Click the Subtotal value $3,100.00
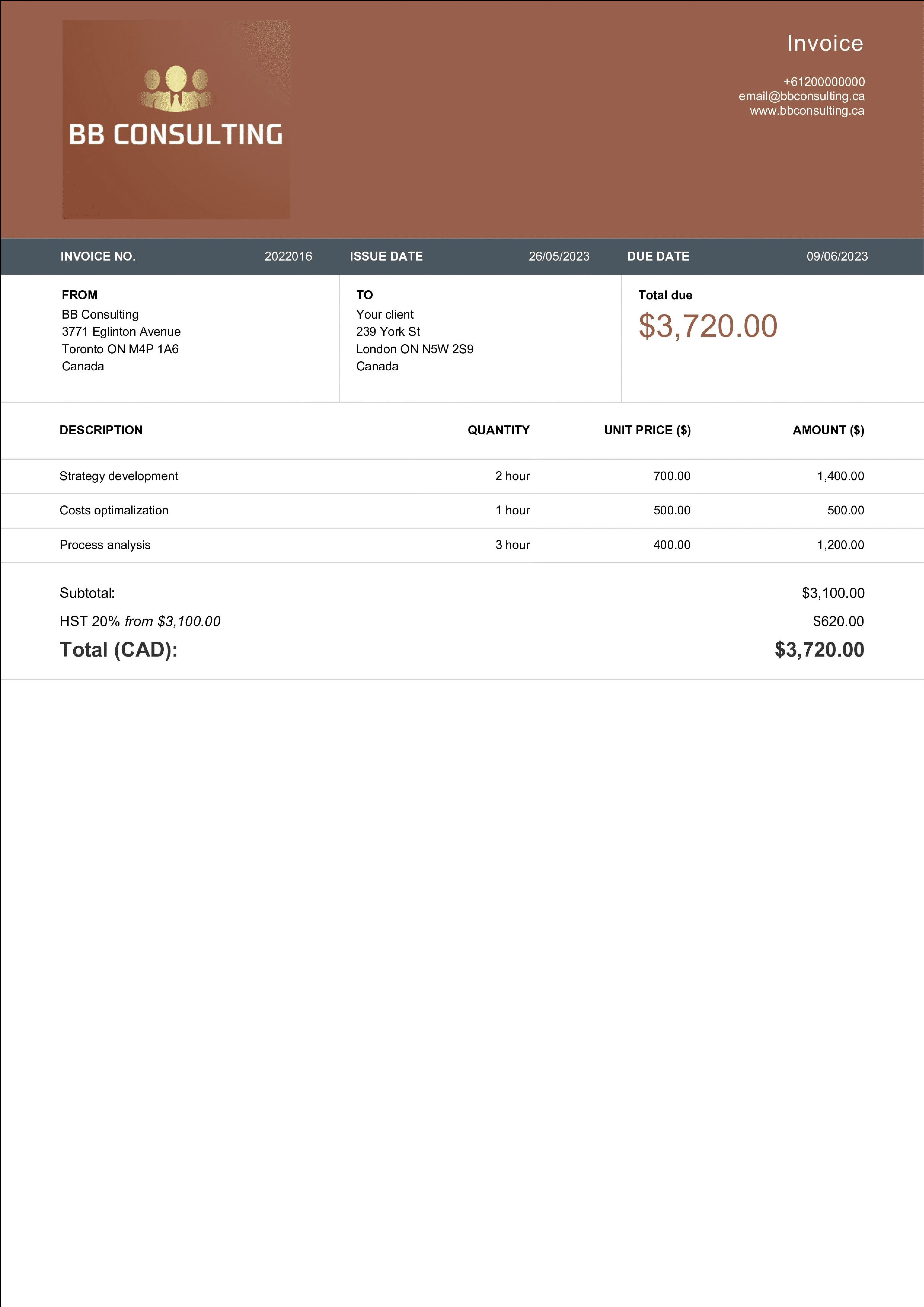 pyautogui.click(x=833, y=593)
